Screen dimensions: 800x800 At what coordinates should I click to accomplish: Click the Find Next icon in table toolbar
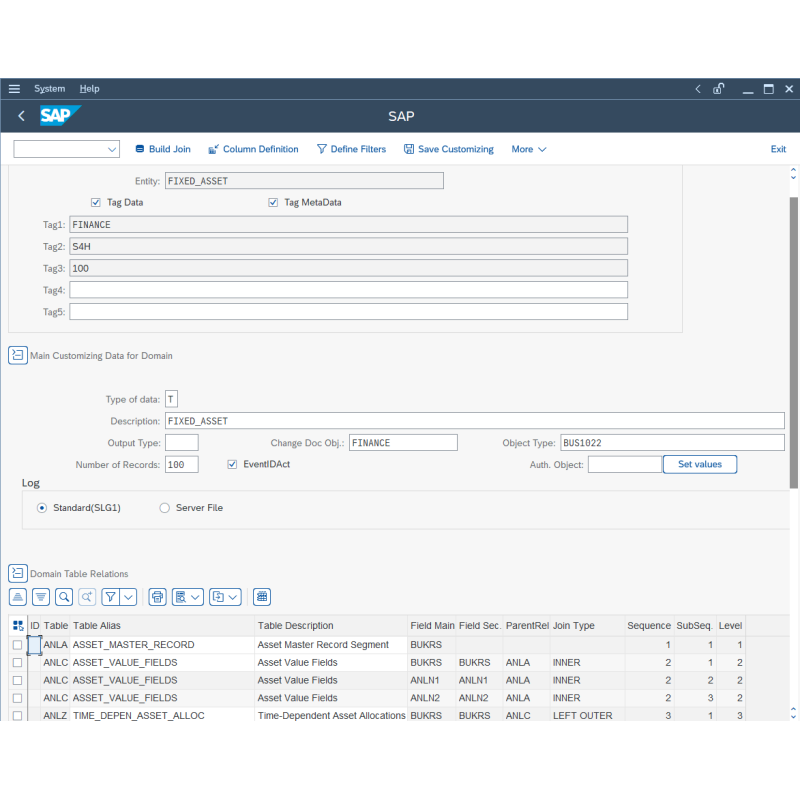pos(87,596)
